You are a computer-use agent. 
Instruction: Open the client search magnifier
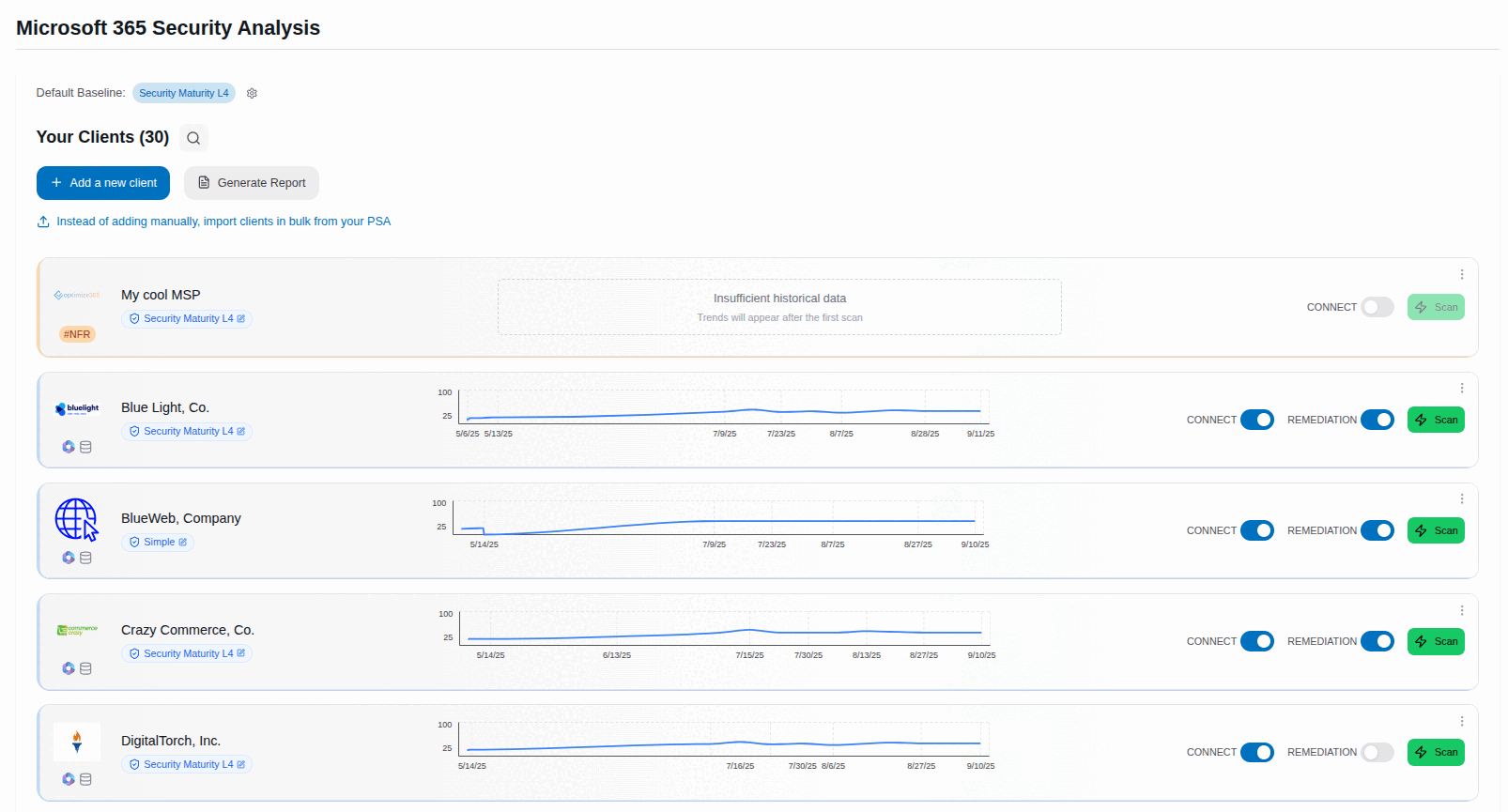[193, 138]
